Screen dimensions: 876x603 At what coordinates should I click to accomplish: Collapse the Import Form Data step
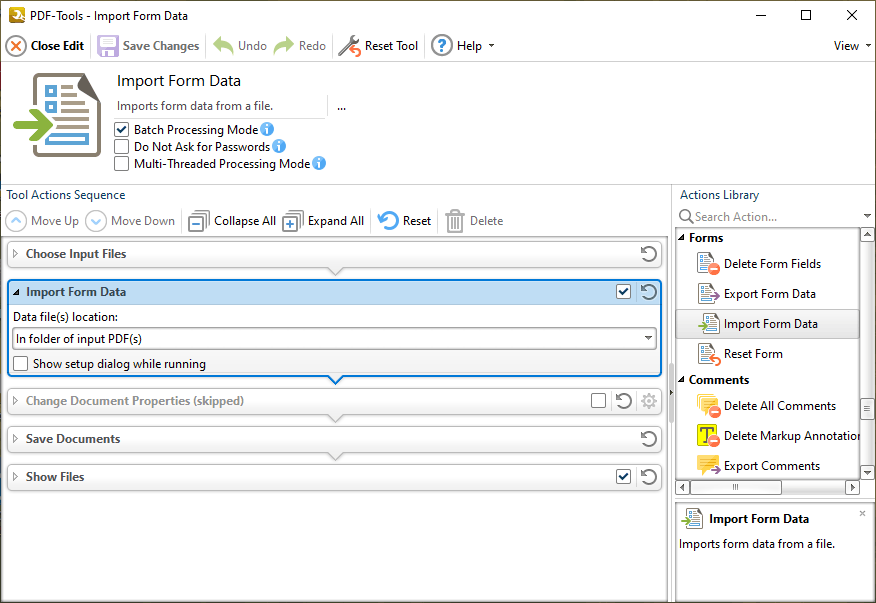pyautogui.click(x=16, y=292)
